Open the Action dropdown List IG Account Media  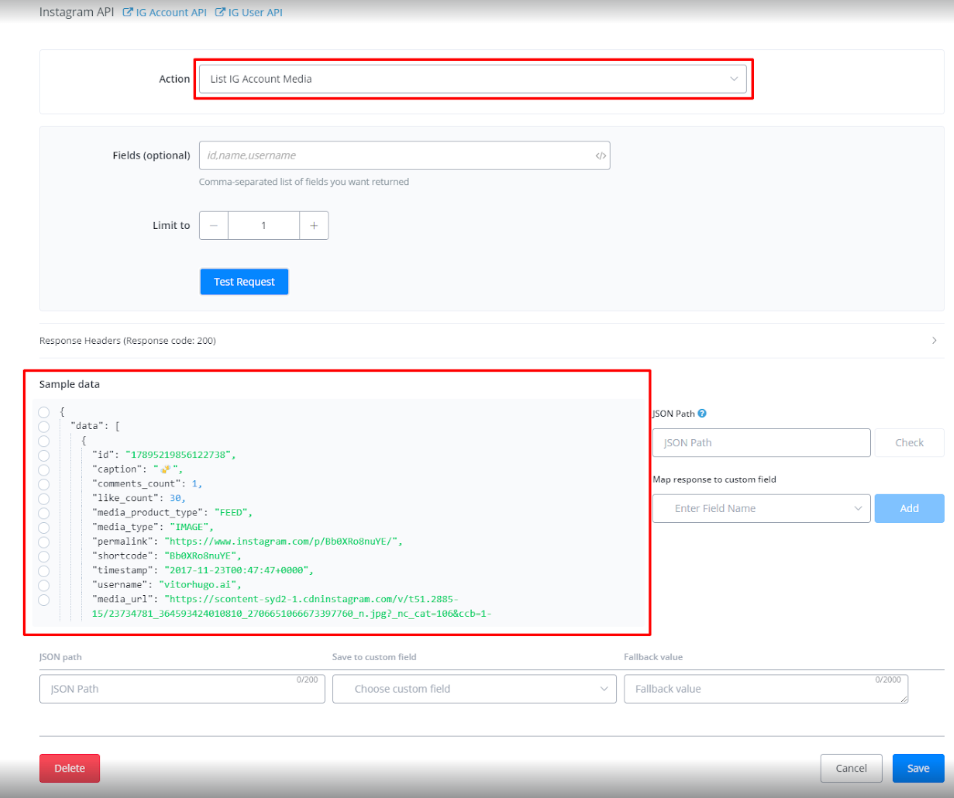pos(472,79)
